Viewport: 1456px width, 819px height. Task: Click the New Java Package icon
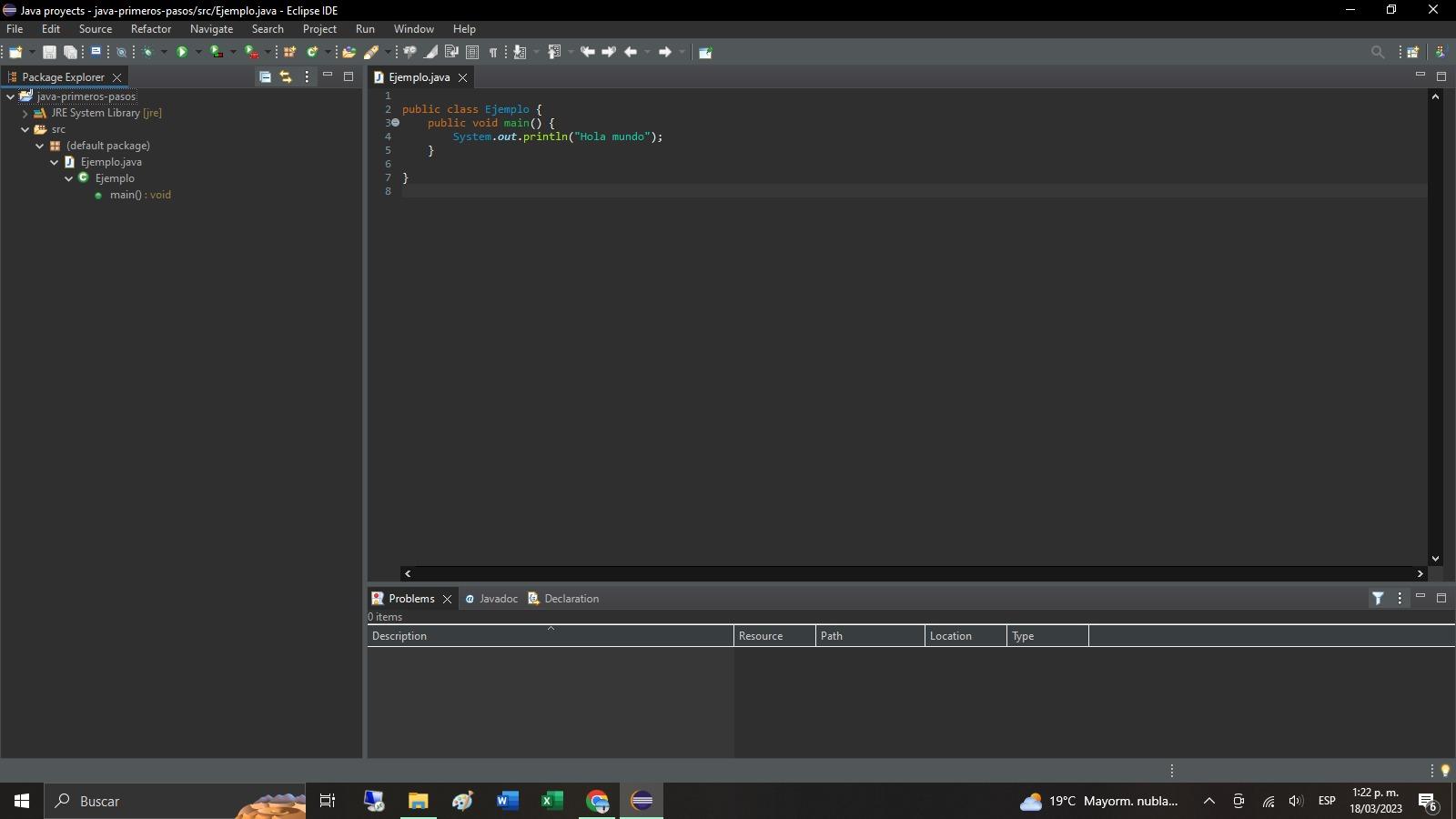(290, 52)
